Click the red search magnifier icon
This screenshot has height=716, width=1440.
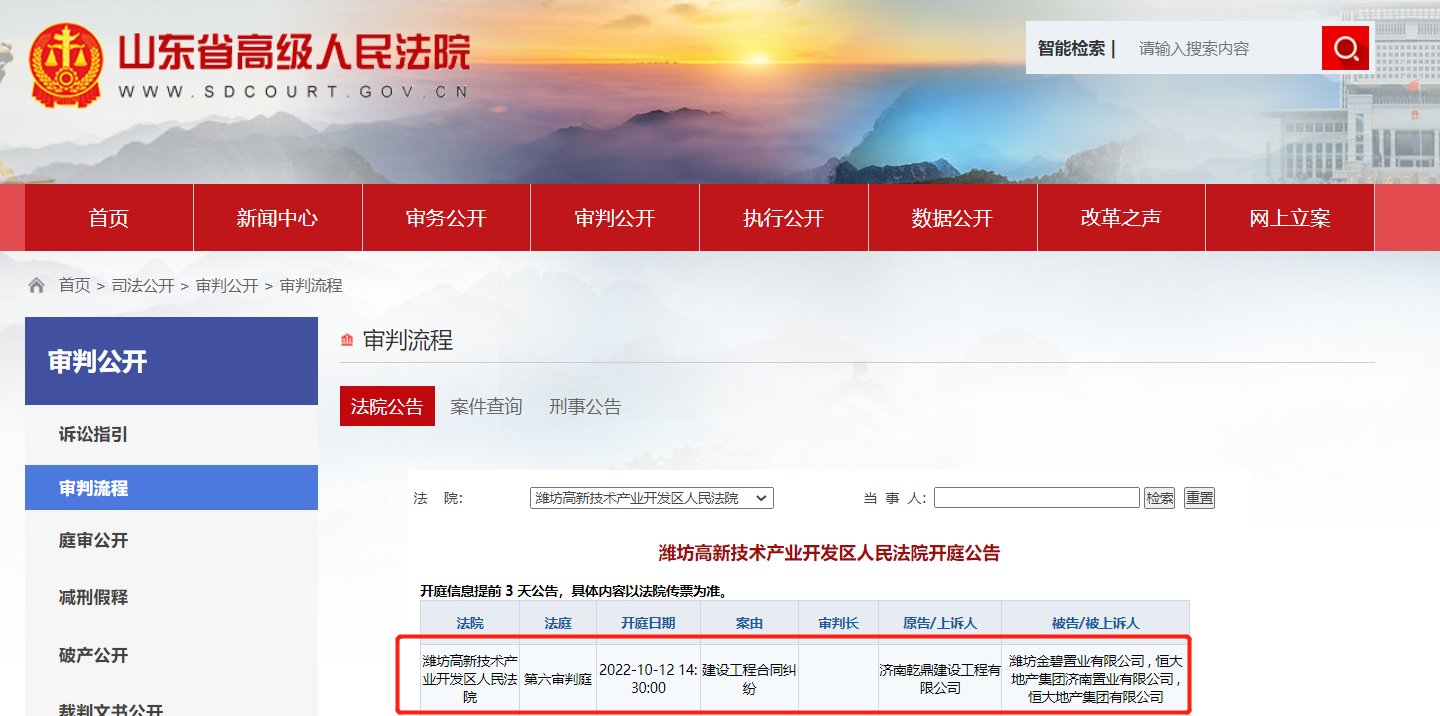1345,47
